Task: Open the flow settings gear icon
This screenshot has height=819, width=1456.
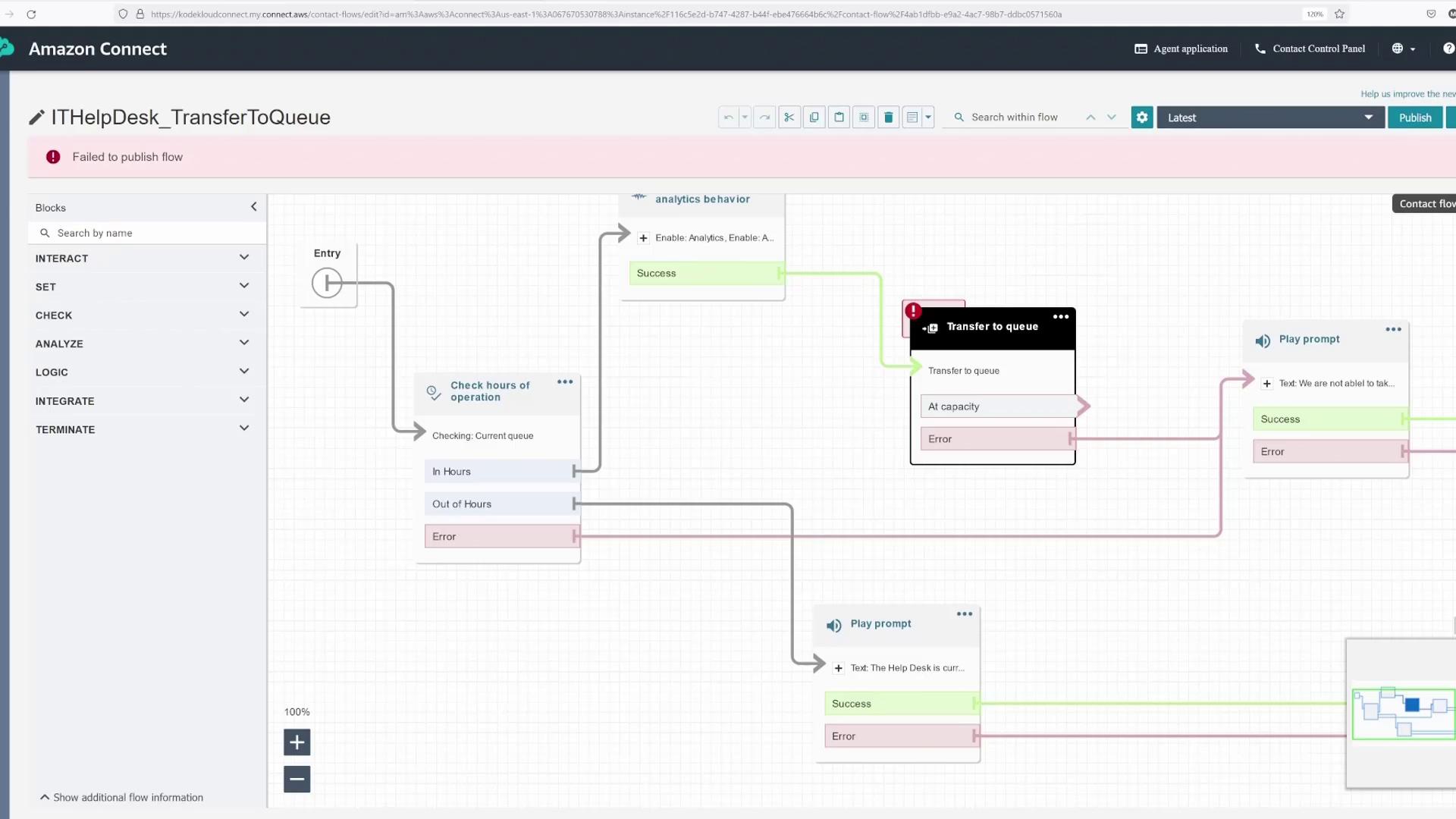Action: (1142, 118)
